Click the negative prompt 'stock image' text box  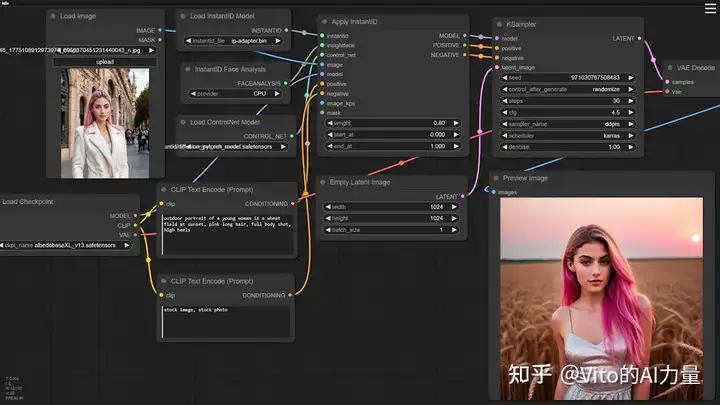pos(226,322)
